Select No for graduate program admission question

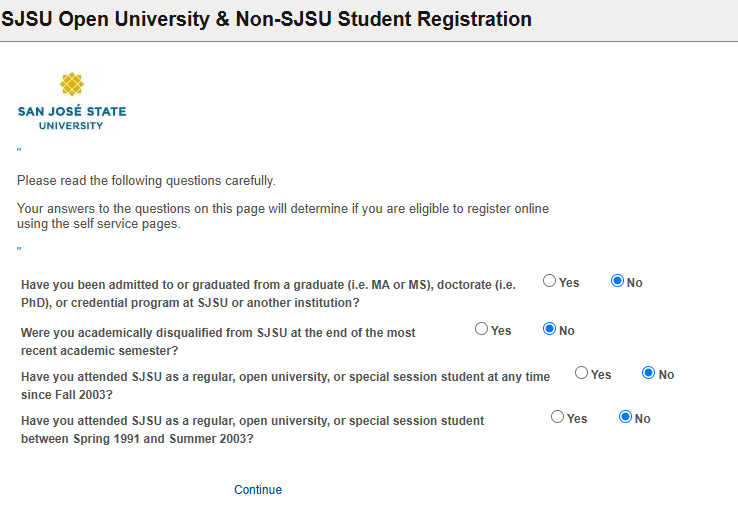pos(617,281)
